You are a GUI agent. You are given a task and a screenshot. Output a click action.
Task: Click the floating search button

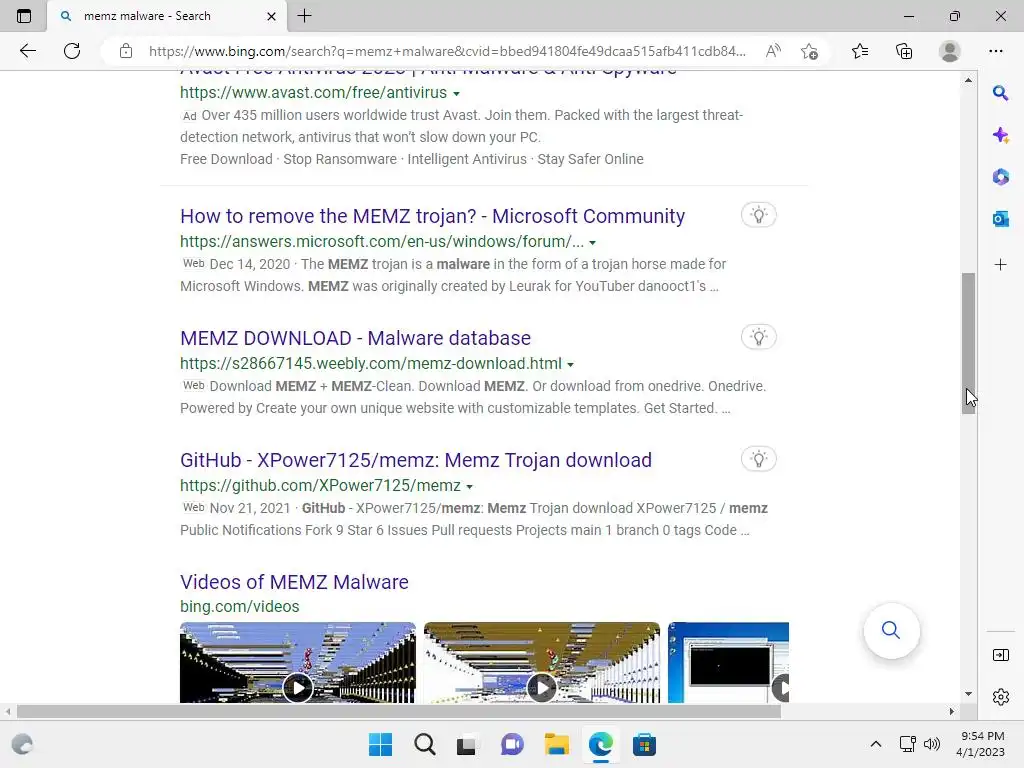tap(891, 630)
